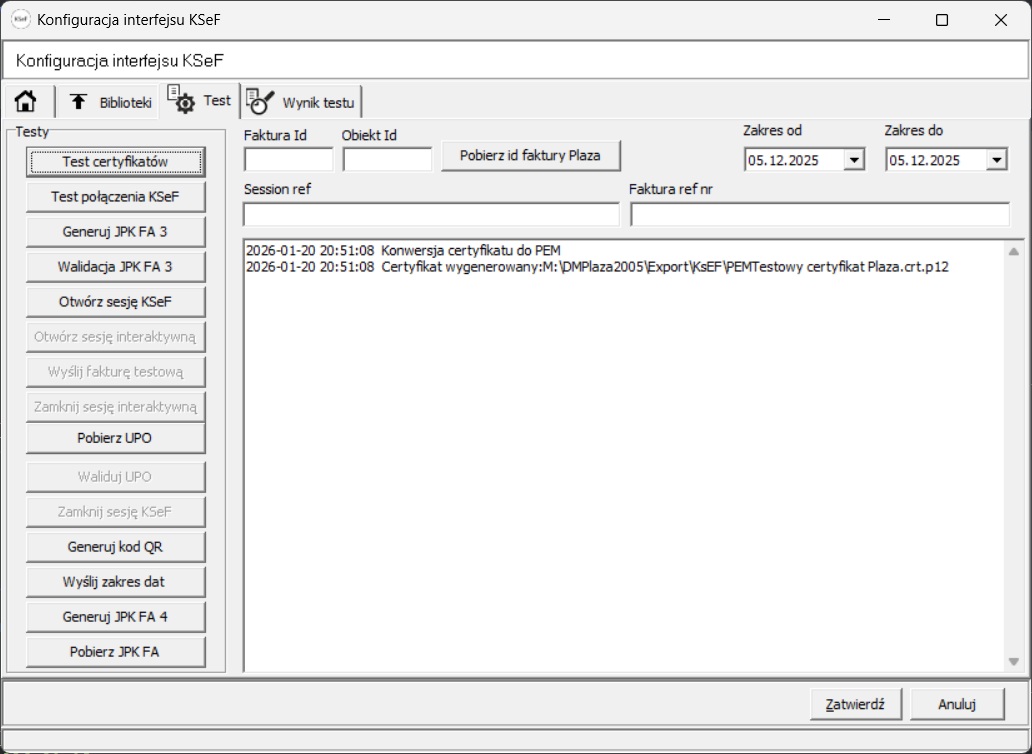Screen dimensions: 1032x754
Task: Click the Zakres do date value
Action: pyautogui.click(x=925, y=161)
